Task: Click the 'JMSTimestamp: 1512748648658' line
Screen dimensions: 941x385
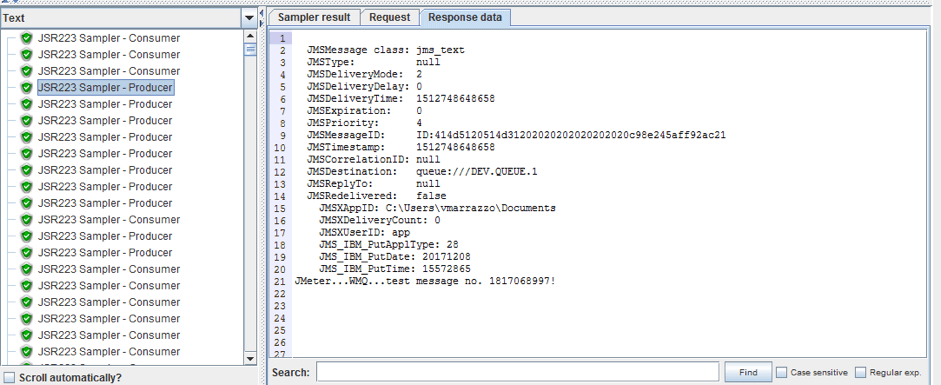Action: (x=400, y=147)
